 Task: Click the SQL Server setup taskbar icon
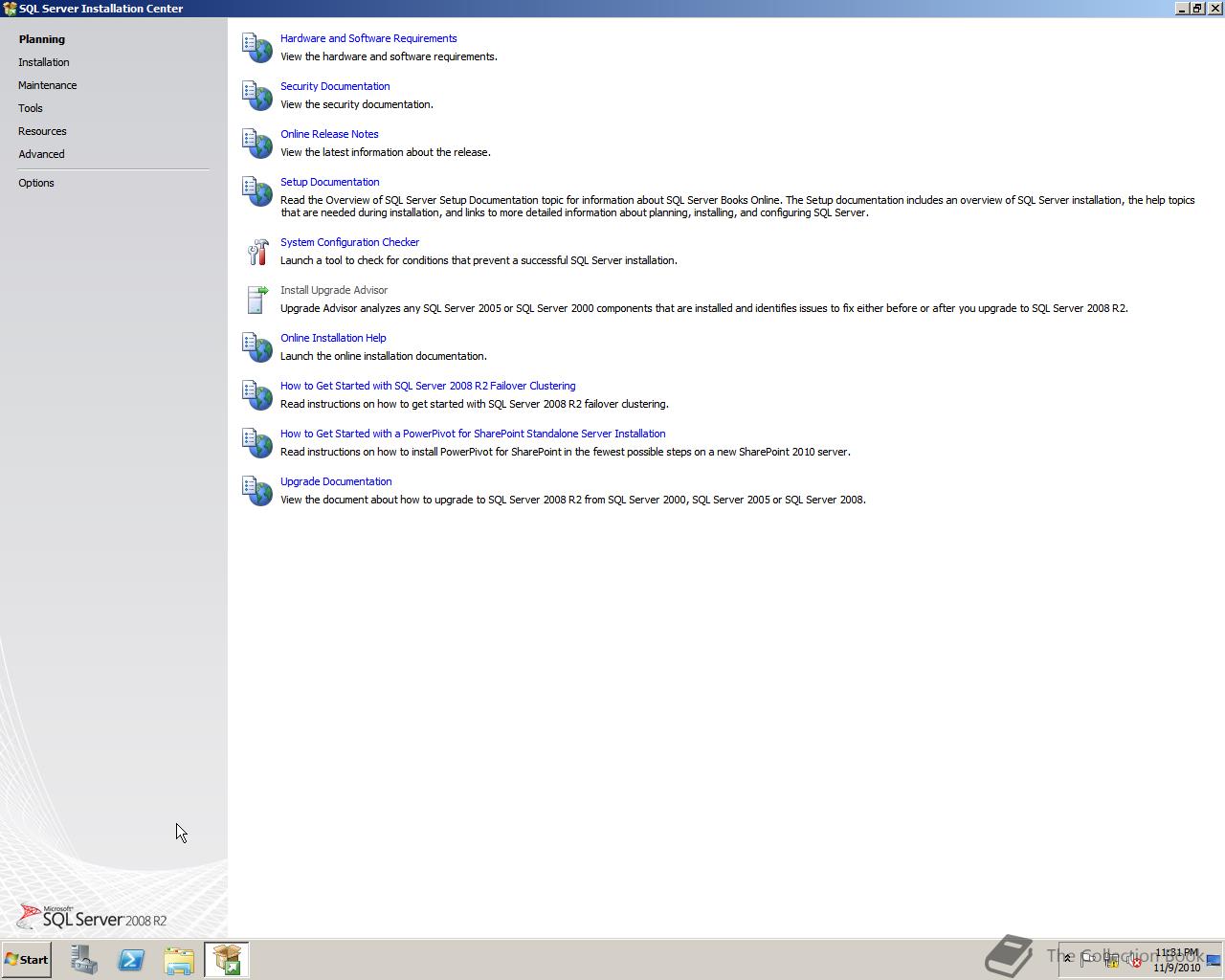click(x=227, y=960)
